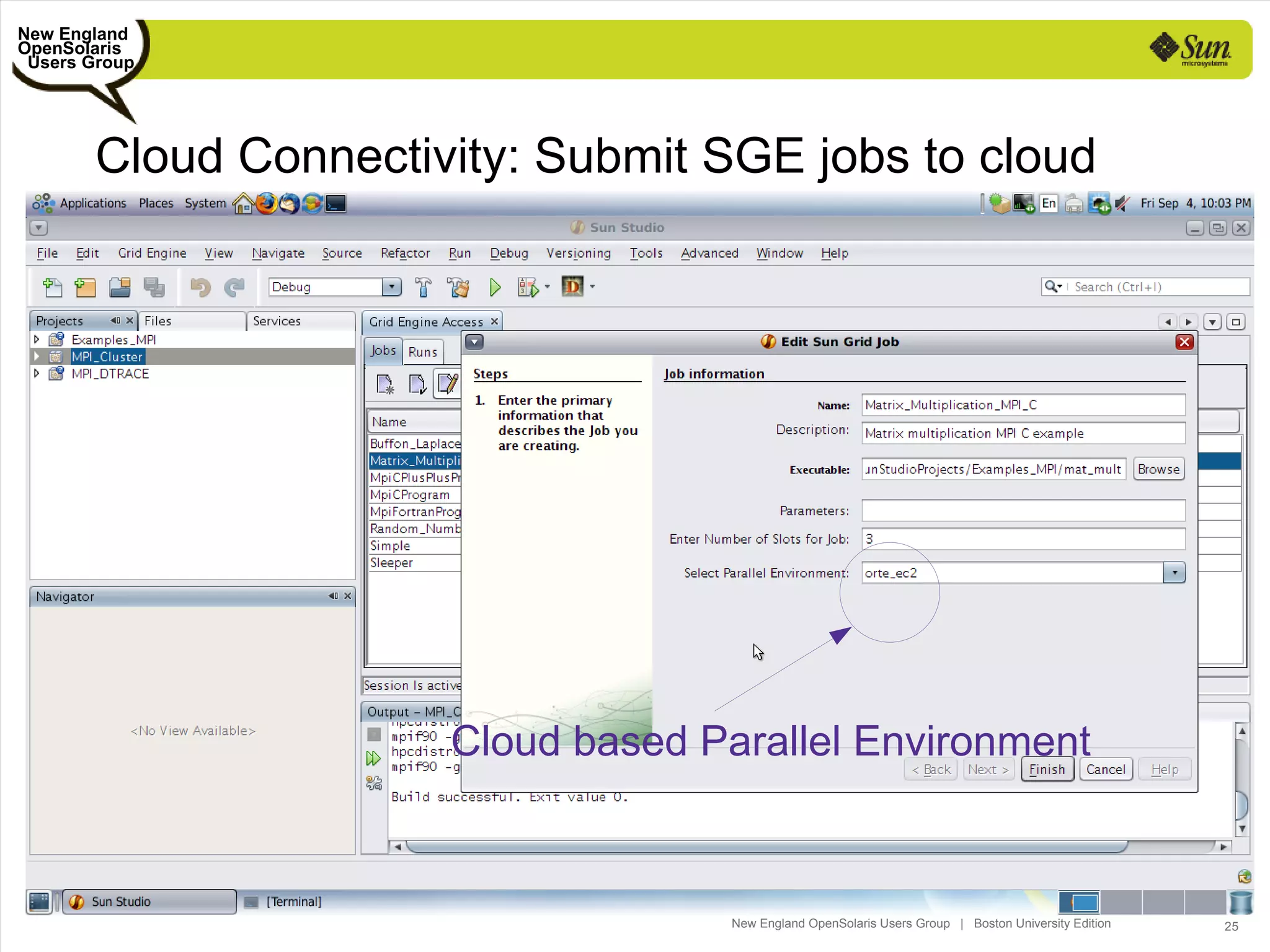The image size is (1270, 952).
Task: Click the Save All toolbar icon
Action: tap(154, 287)
